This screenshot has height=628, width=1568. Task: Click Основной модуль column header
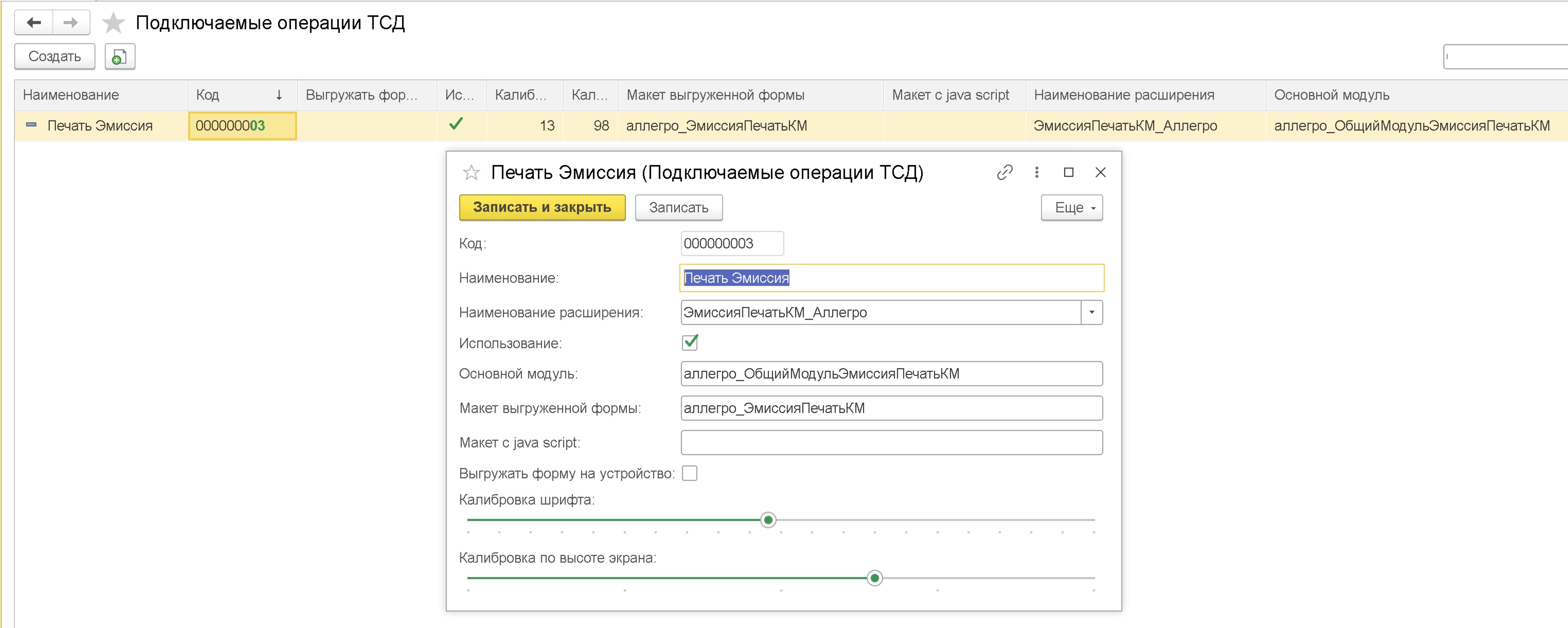coord(1417,95)
